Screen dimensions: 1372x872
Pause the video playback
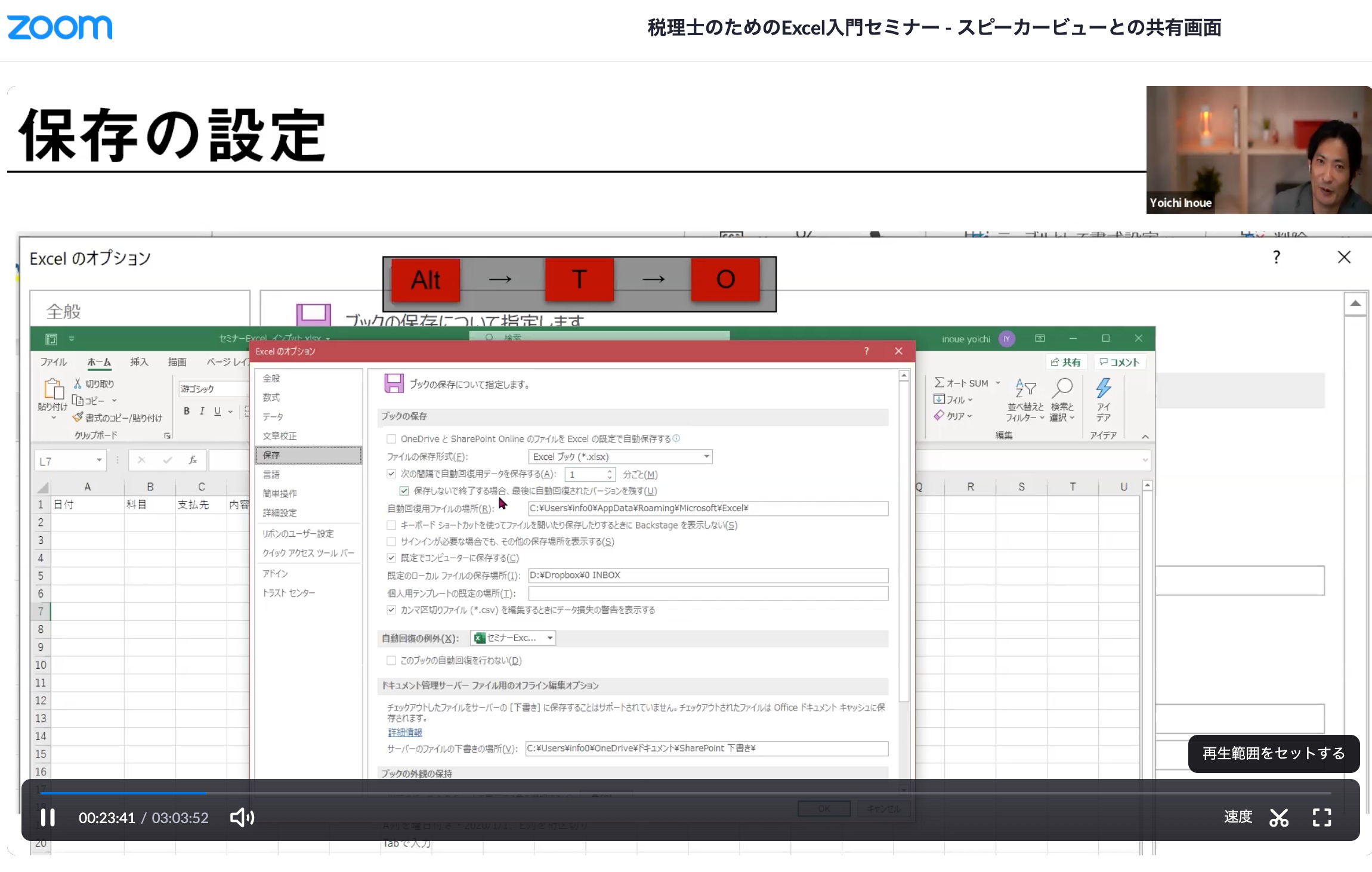48,817
